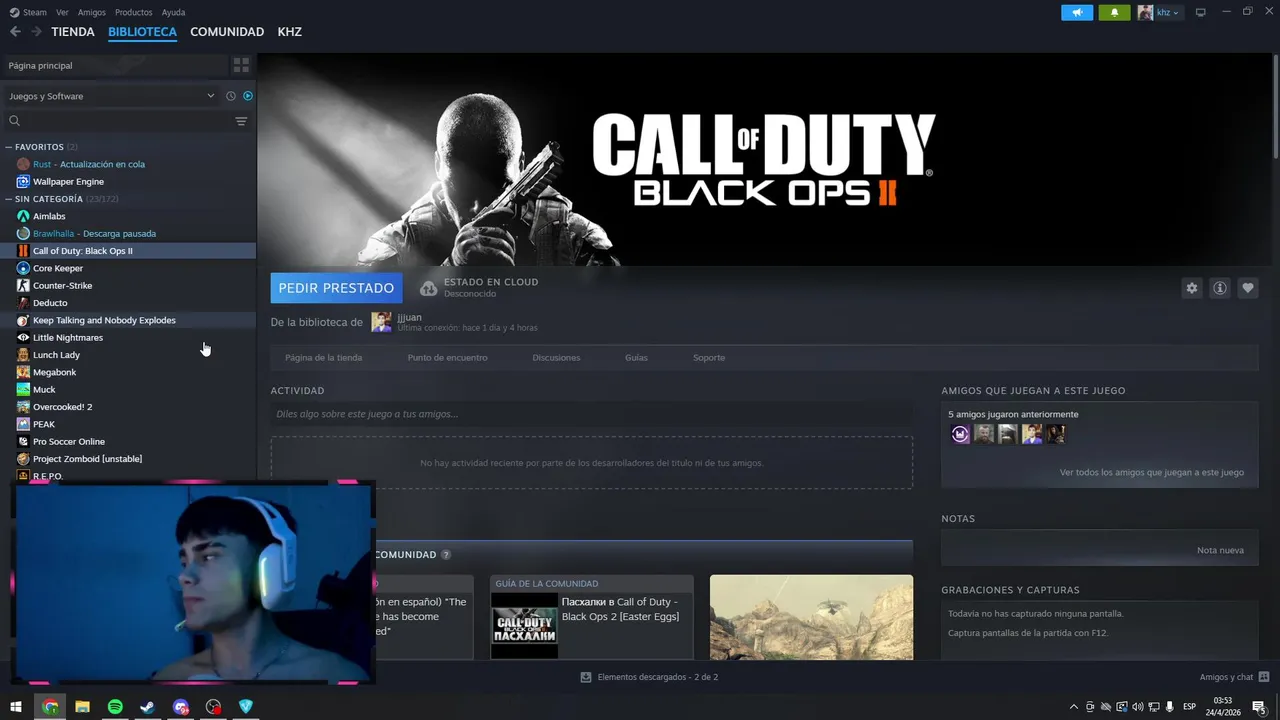Open the Juegos y Software filter dropdown
1280x720 pixels.
(112, 96)
